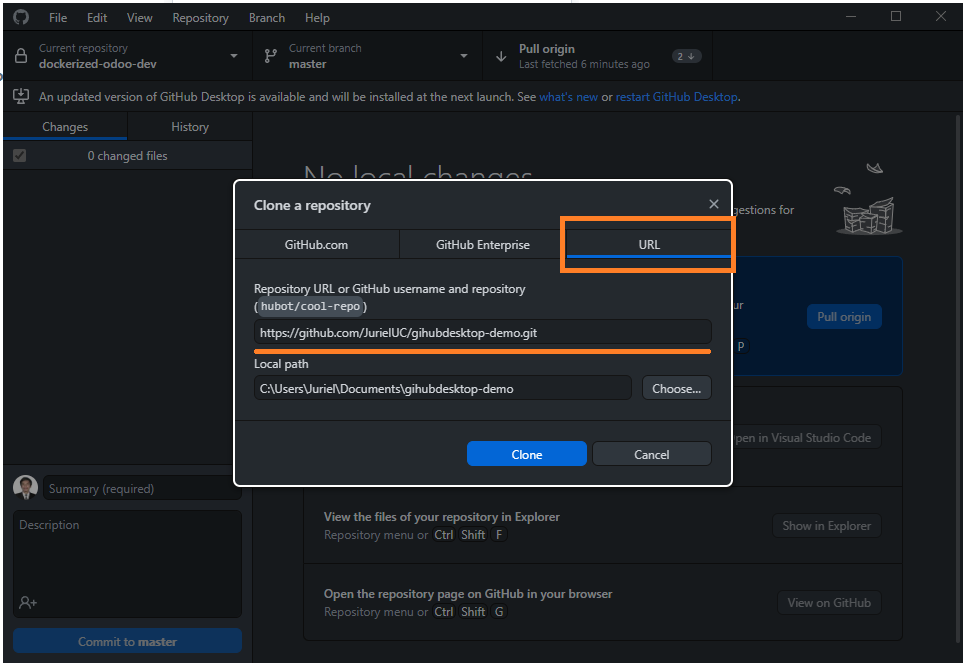Expand the Current branch dropdown arrow
965x667 pixels.
pyautogui.click(x=463, y=56)
